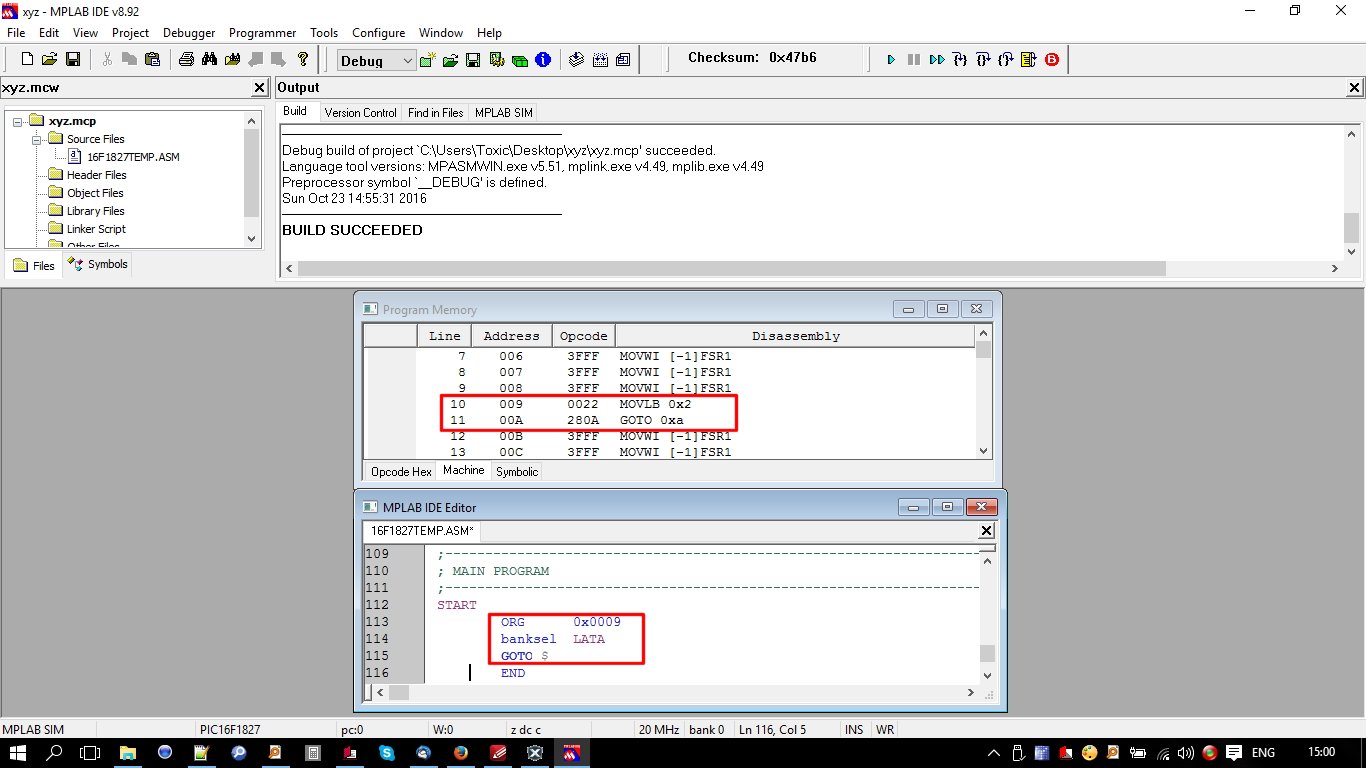The width and height of the screenshot is (1366, 768).
Task: Open the Configure menu
Action: click(x=379, y=33)
